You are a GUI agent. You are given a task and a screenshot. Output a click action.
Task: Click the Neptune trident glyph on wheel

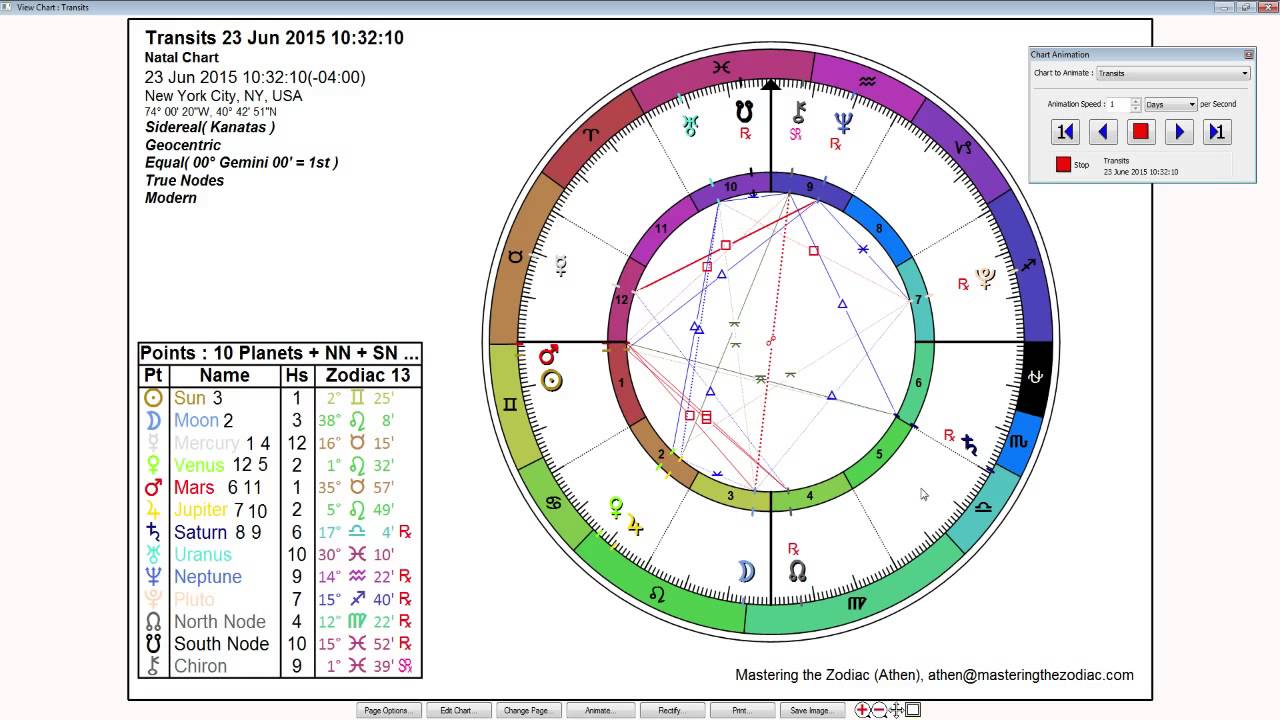pyautogui.click(x=844, y=122)
